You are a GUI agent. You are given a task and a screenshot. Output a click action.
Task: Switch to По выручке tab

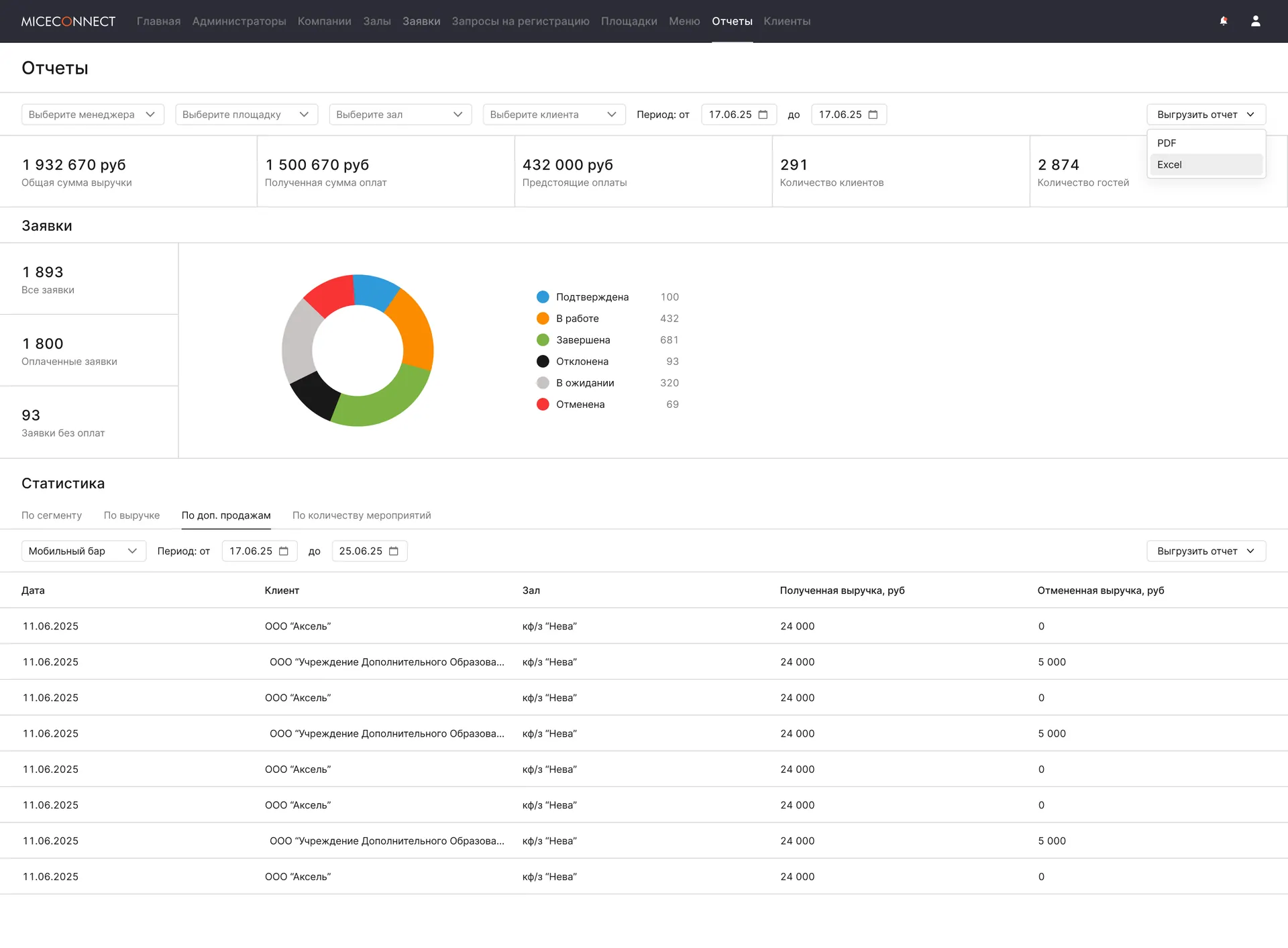[131, 515]
